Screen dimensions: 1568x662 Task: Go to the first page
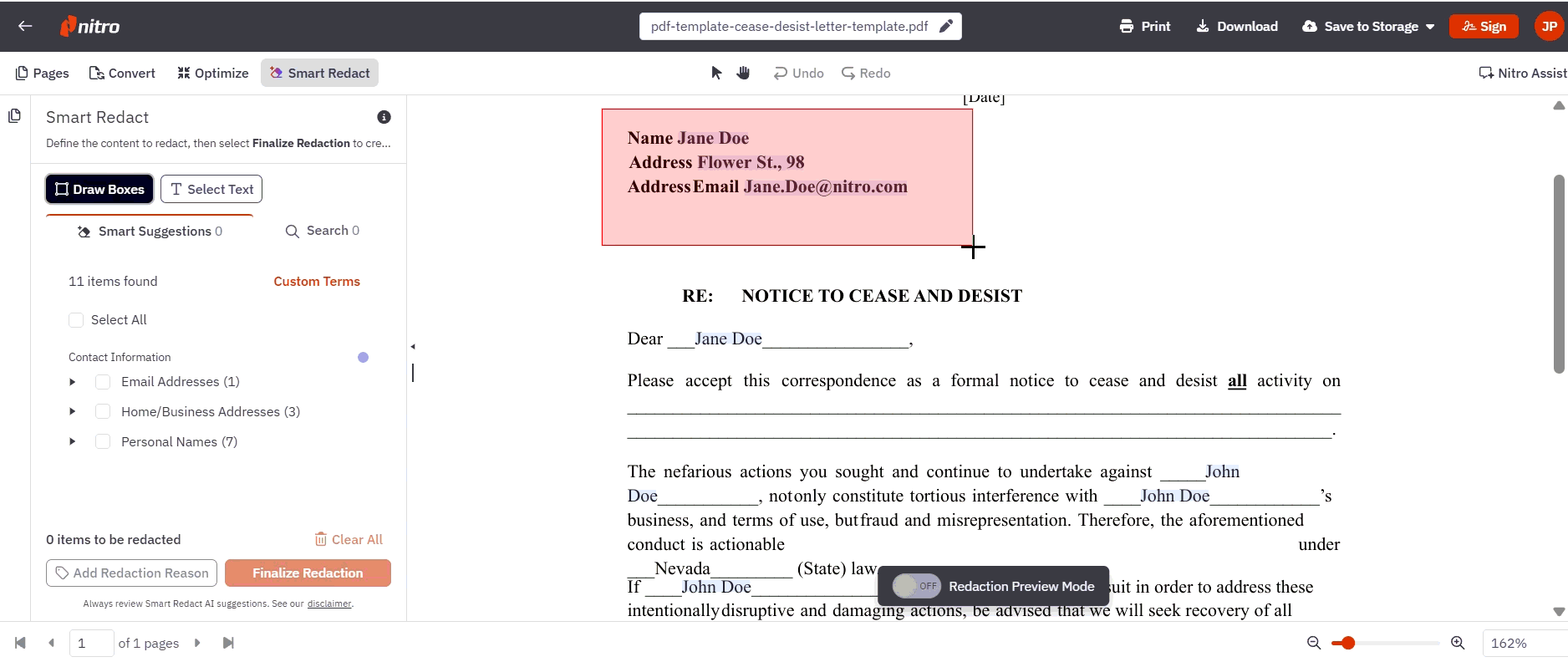20,643
